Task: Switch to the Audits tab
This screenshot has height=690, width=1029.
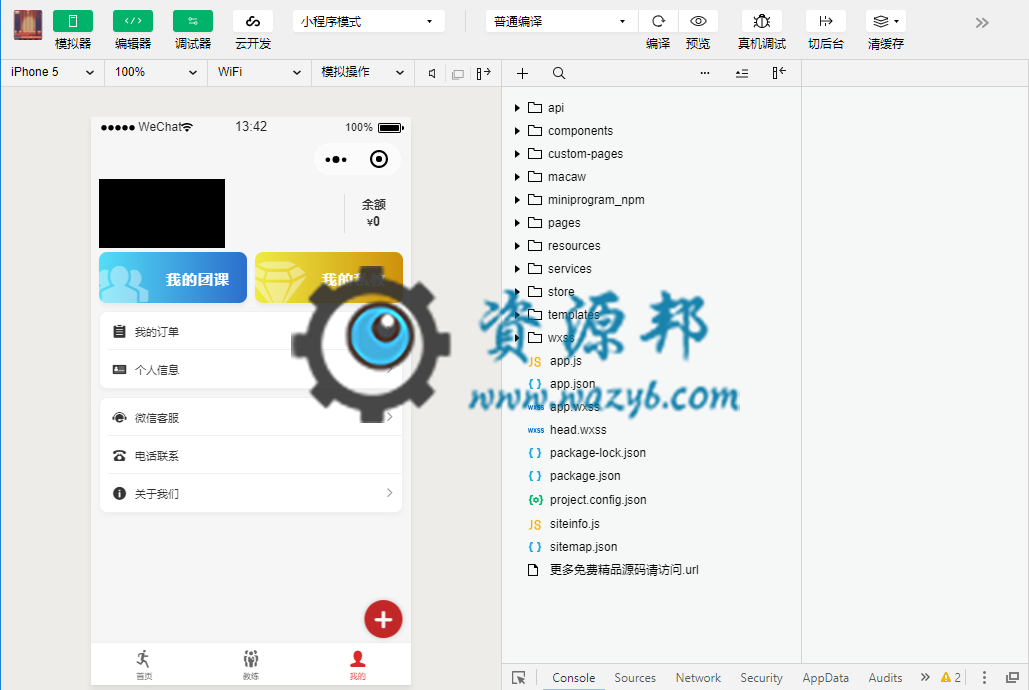Action: 885,678
